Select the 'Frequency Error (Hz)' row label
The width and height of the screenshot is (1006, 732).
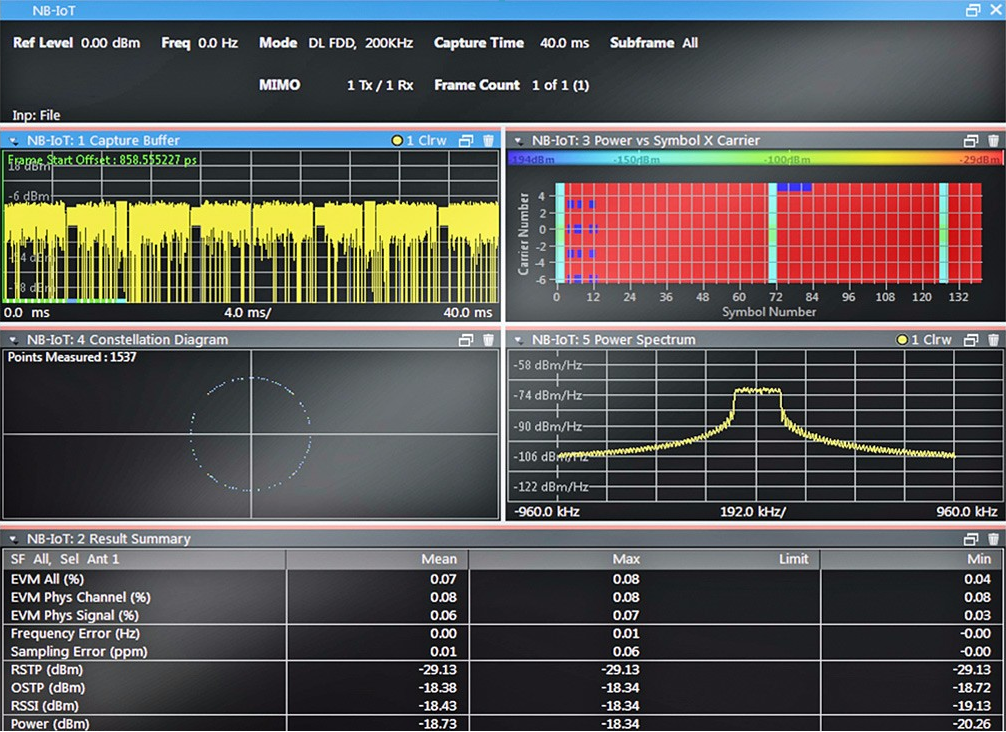click(x=75, y=634)
